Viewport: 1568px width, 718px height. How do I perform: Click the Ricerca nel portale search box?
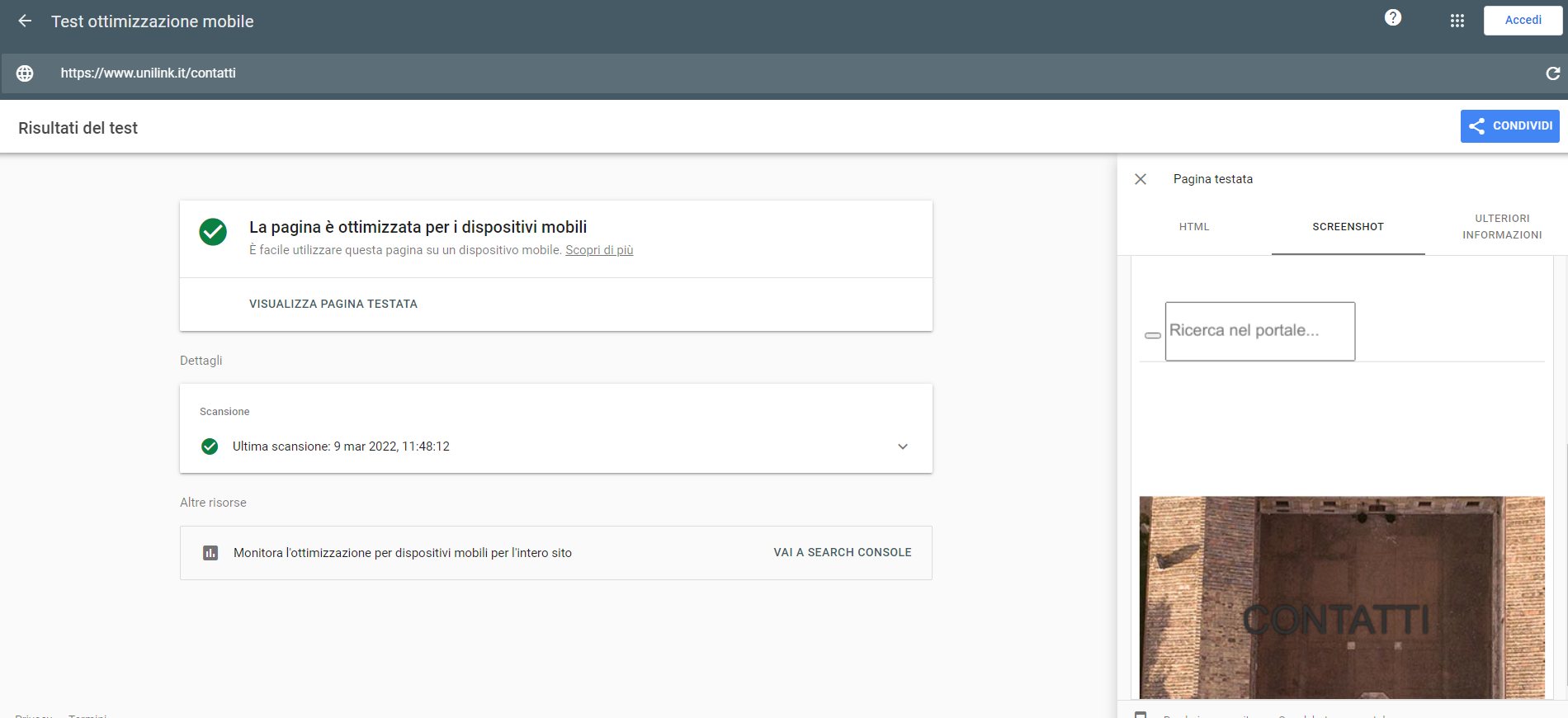coord(1260,331)
